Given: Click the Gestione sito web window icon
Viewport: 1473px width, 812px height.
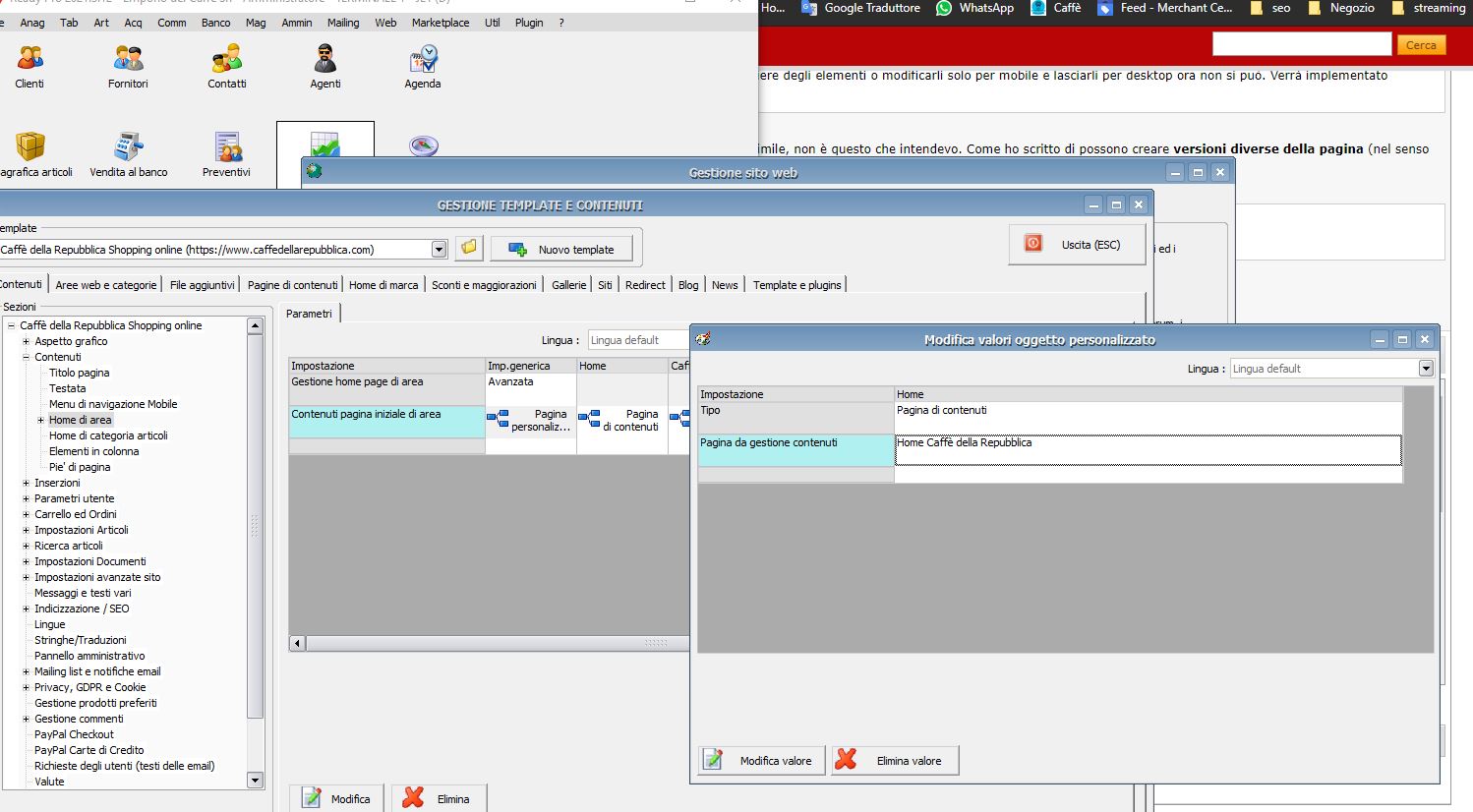Looking at the screenshot, I should (x=314, y=171).
